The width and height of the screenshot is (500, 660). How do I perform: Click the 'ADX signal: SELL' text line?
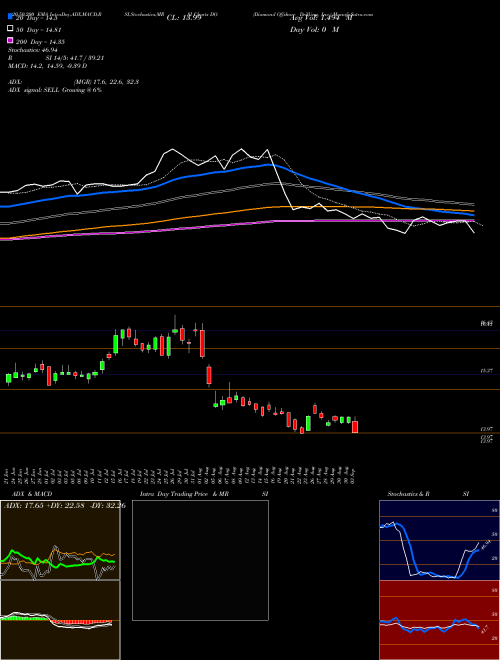coord(55,90)
